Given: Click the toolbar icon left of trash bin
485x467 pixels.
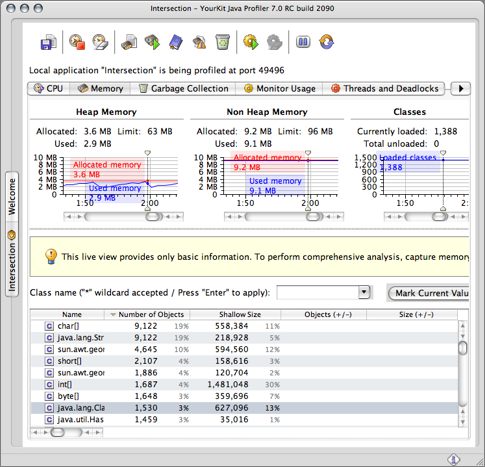Looking at the screenshot, I should click(x=199, y=42).
